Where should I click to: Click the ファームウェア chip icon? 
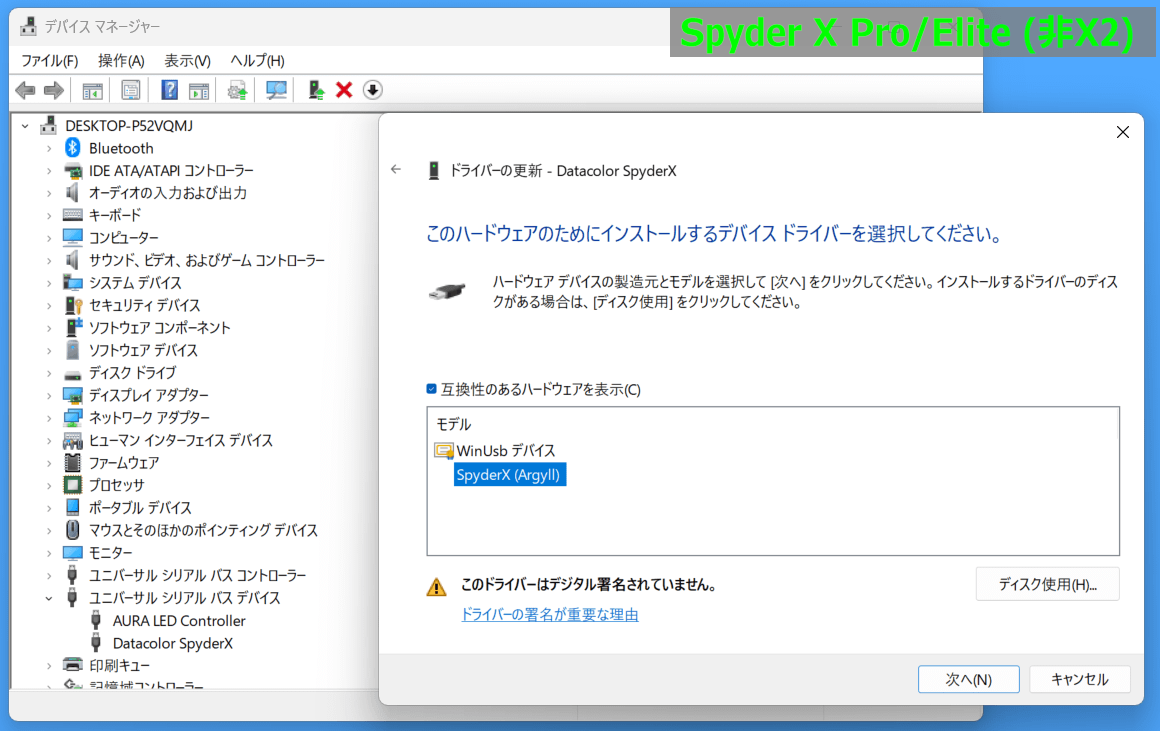(72, 463)
